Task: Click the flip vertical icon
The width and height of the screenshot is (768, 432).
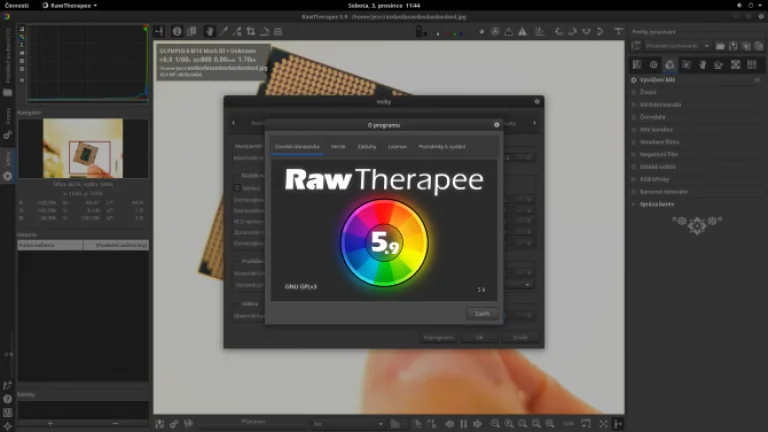Action: click(x=600, y=31)
